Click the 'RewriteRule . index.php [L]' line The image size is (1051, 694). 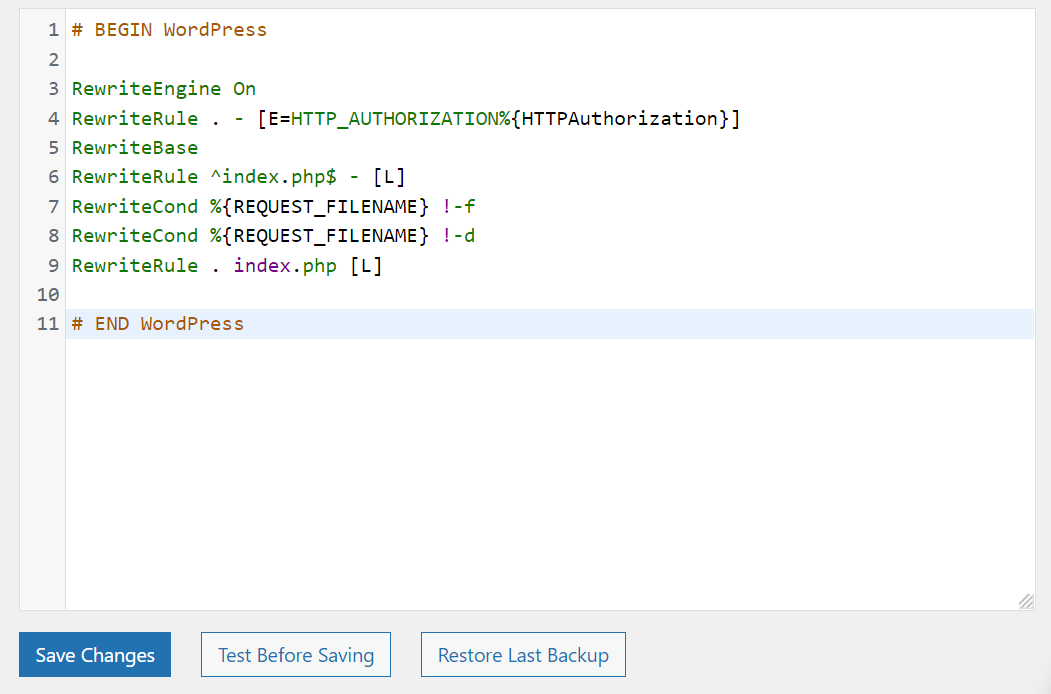(x=227, y=266)
